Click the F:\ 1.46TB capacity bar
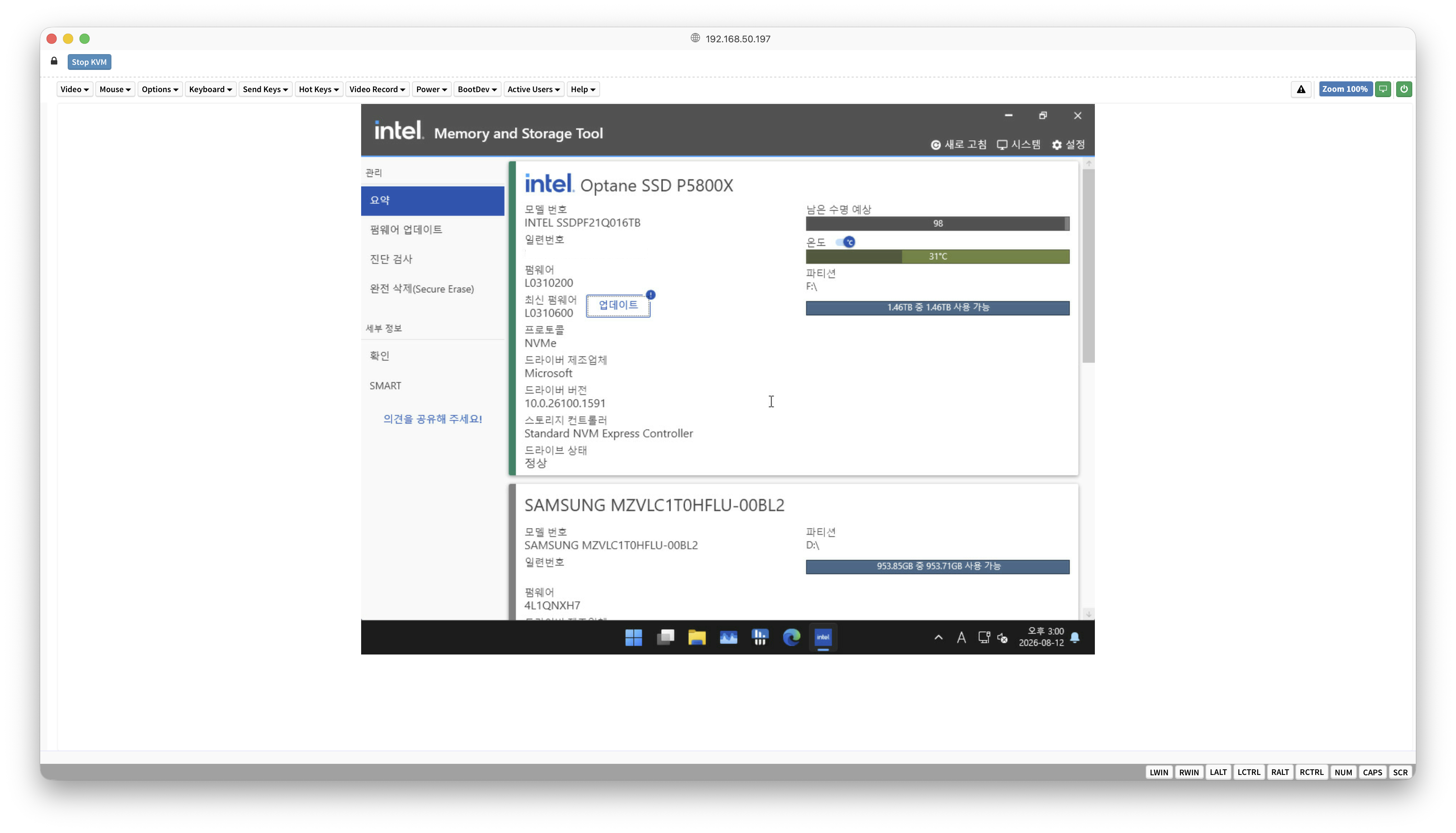1456x833 pixels. 937,308
